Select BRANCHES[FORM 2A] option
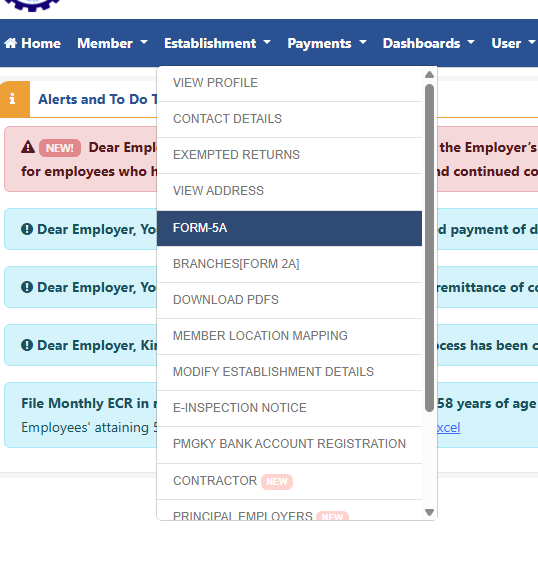 click(289, 264)
